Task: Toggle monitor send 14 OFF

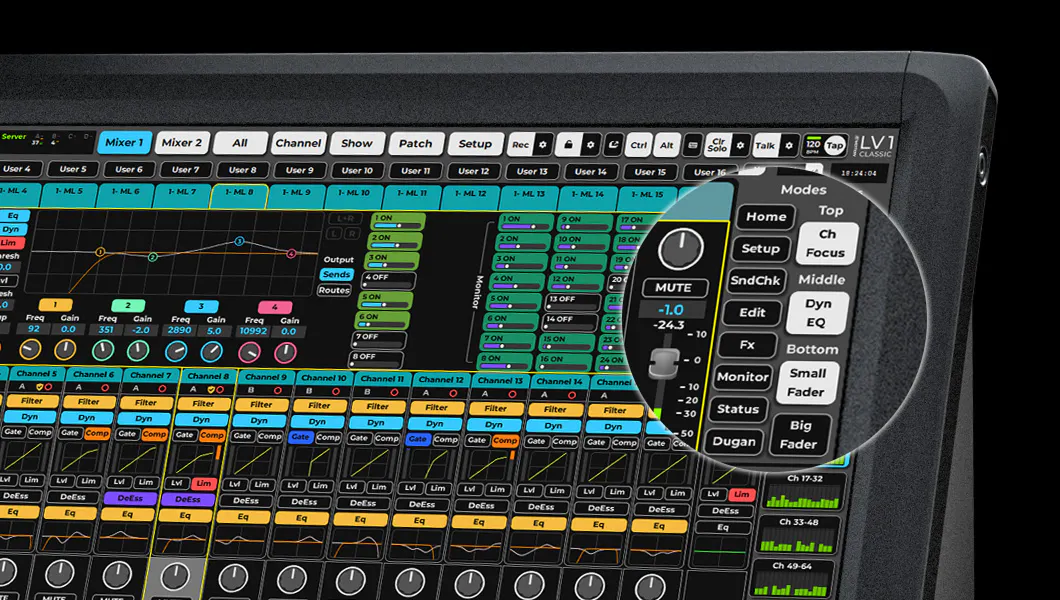Action: [x=570, y=320]
